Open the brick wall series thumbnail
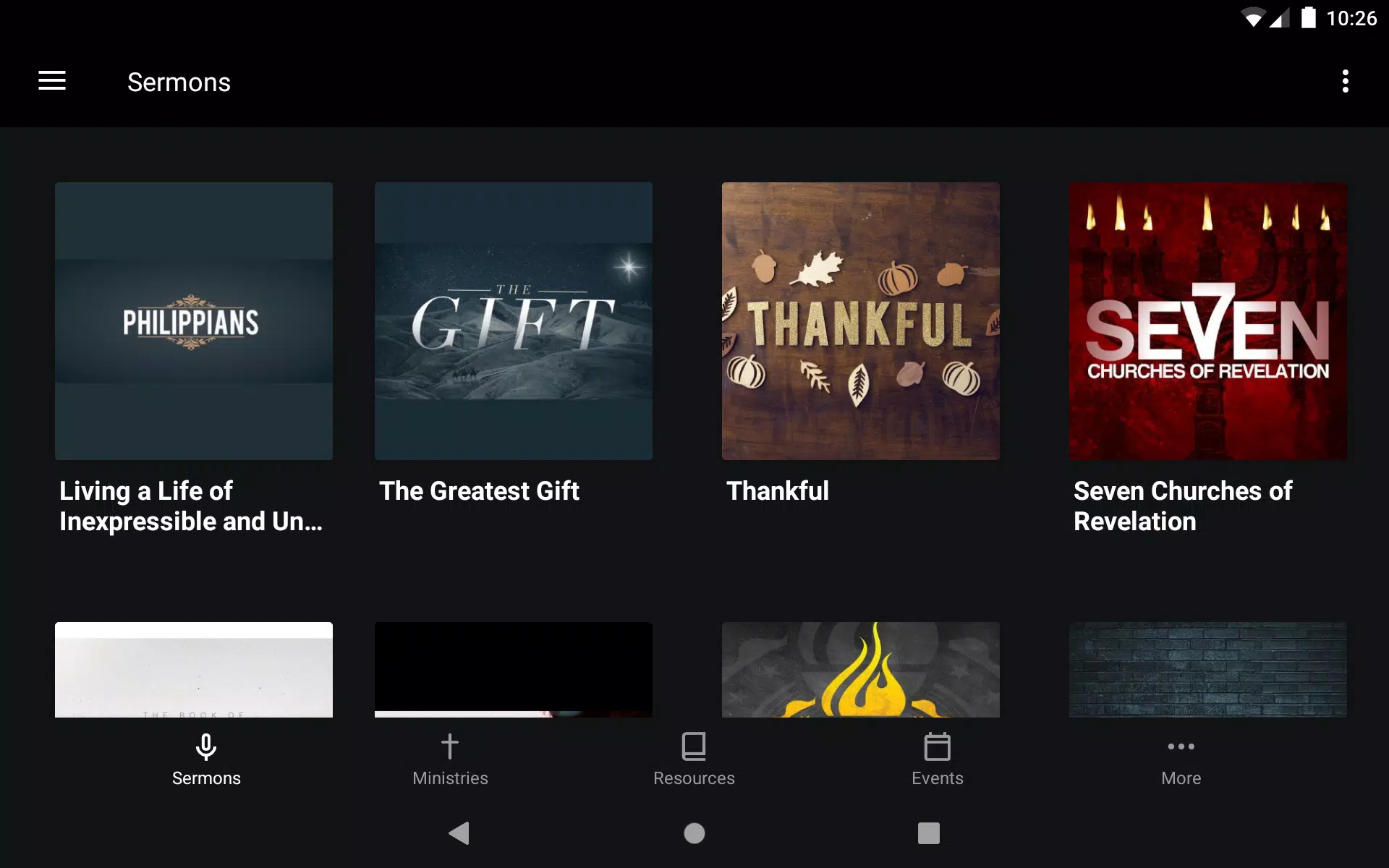Viewport: 1389px width, 868px height. 1208,670
